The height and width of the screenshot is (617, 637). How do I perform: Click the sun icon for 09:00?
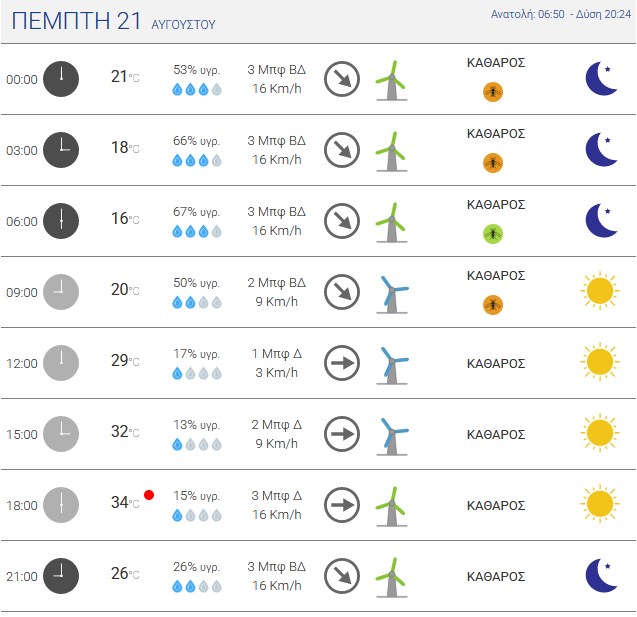[600, 291]
